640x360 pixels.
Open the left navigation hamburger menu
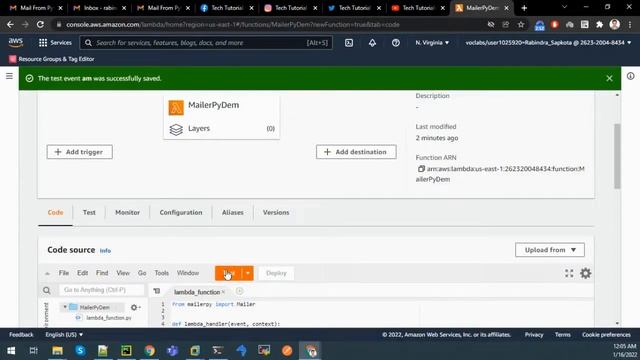pos(9,76)
